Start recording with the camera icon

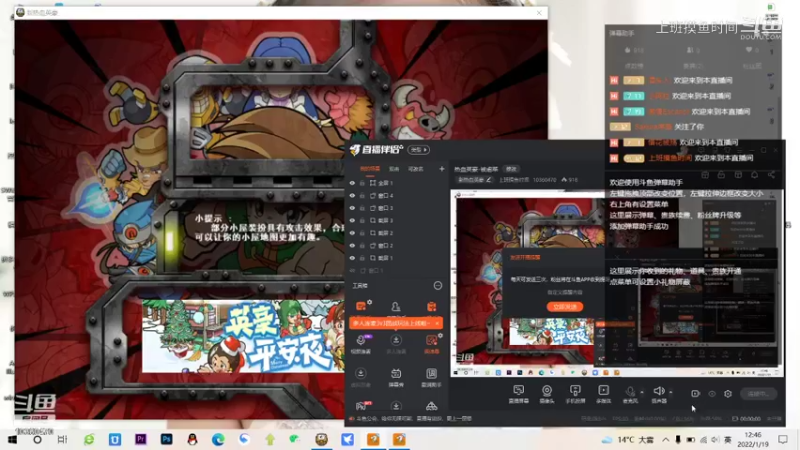[695, 394]
